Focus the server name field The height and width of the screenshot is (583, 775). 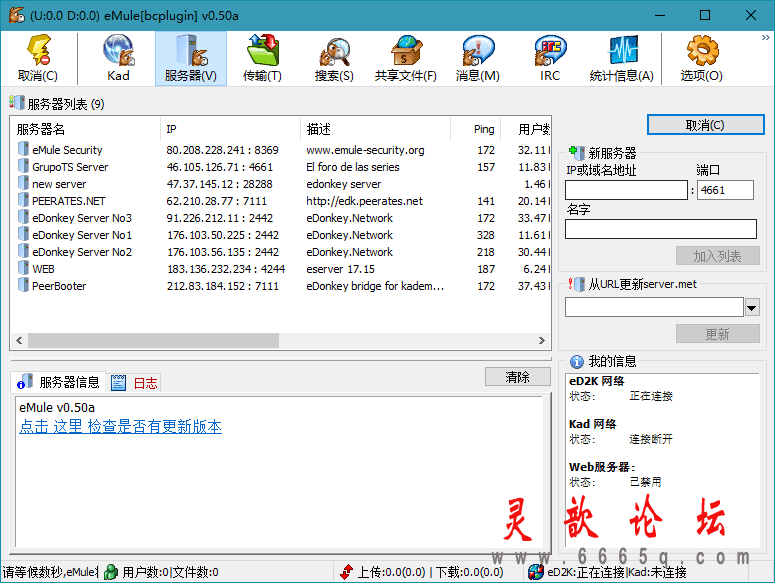click(x=661, y=229)
